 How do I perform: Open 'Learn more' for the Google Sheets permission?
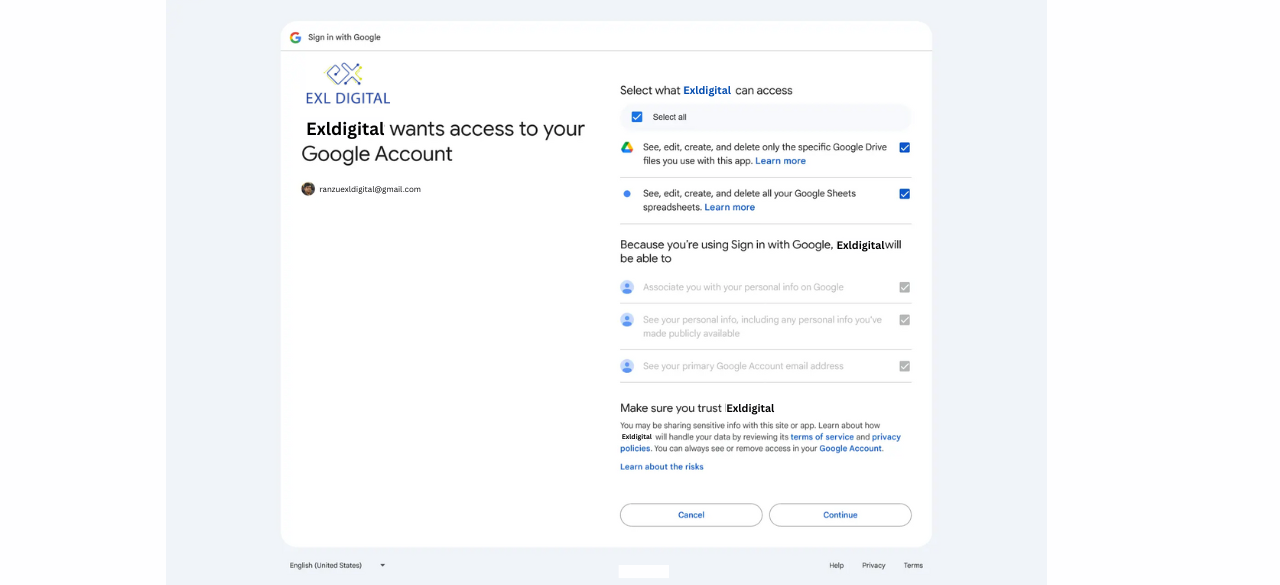[730, 207]
